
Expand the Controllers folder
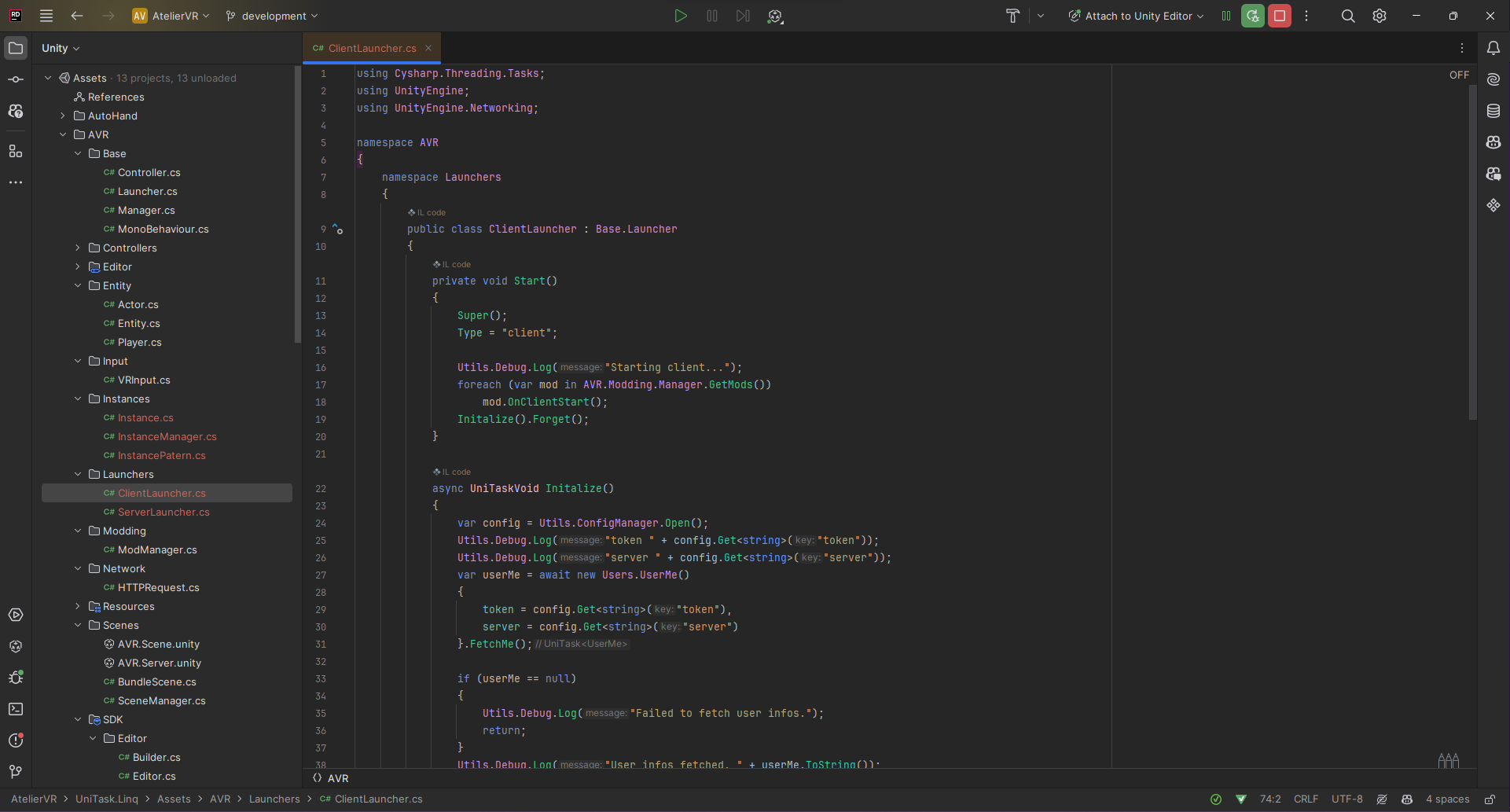coord(78,248)
